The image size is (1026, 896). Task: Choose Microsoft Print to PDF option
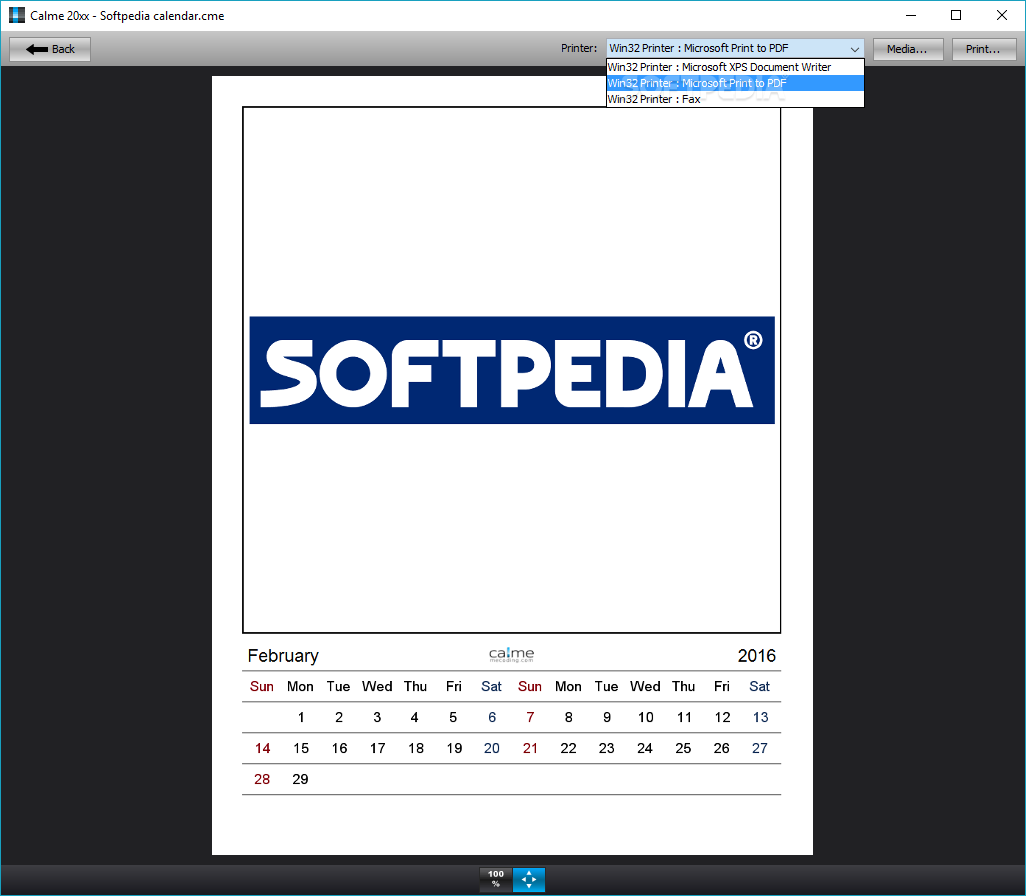[735, 83]
